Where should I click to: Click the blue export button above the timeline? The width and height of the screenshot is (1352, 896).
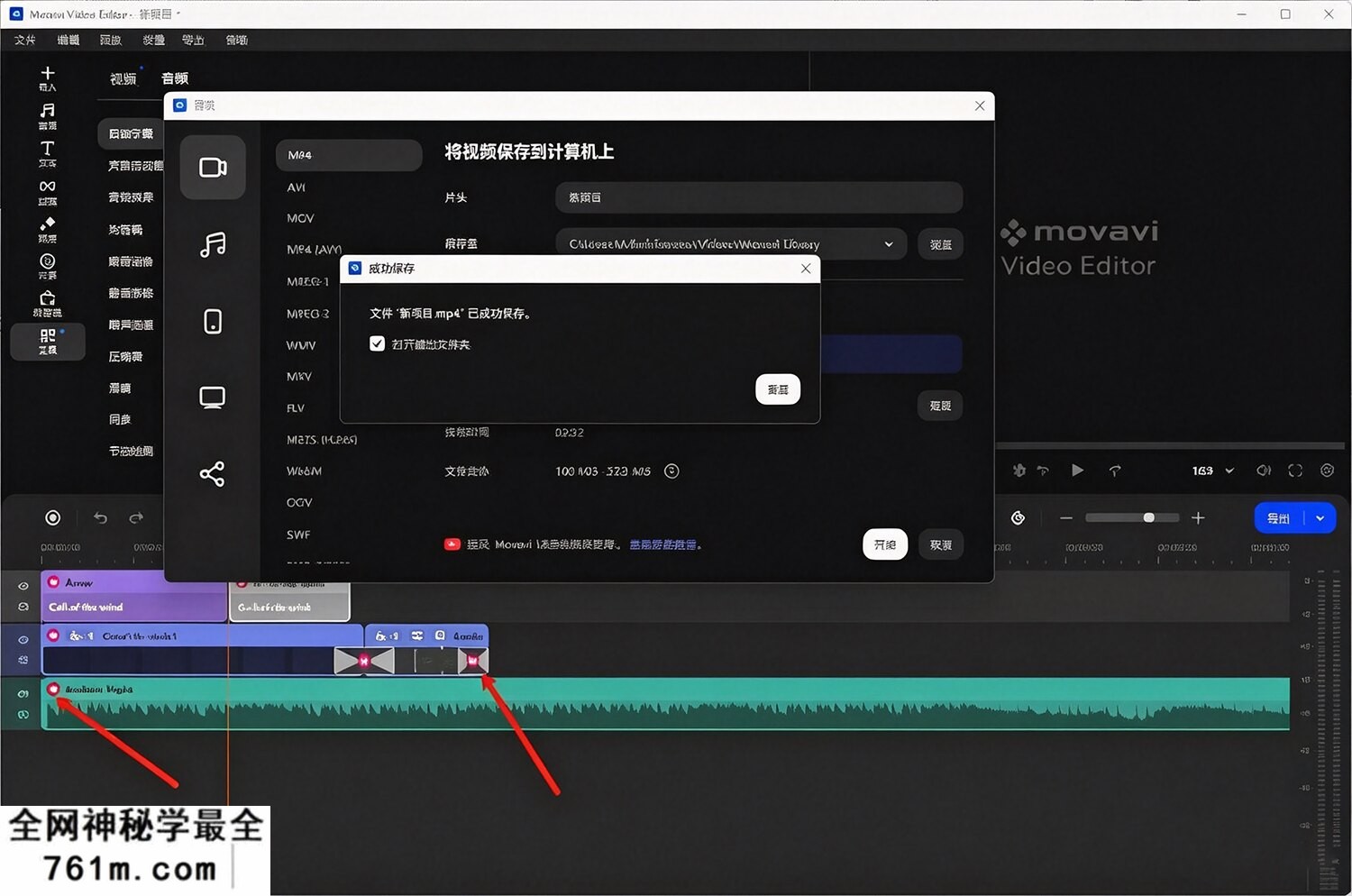click(1280, 518)
